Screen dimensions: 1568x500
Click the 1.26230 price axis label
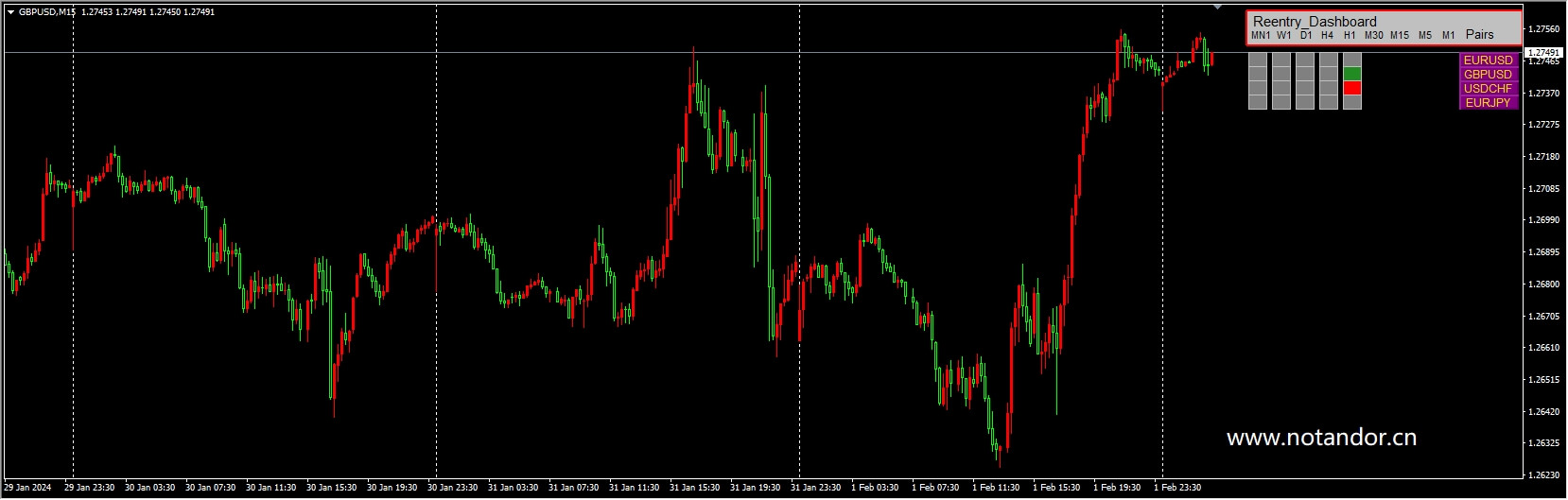(1545, 475)
